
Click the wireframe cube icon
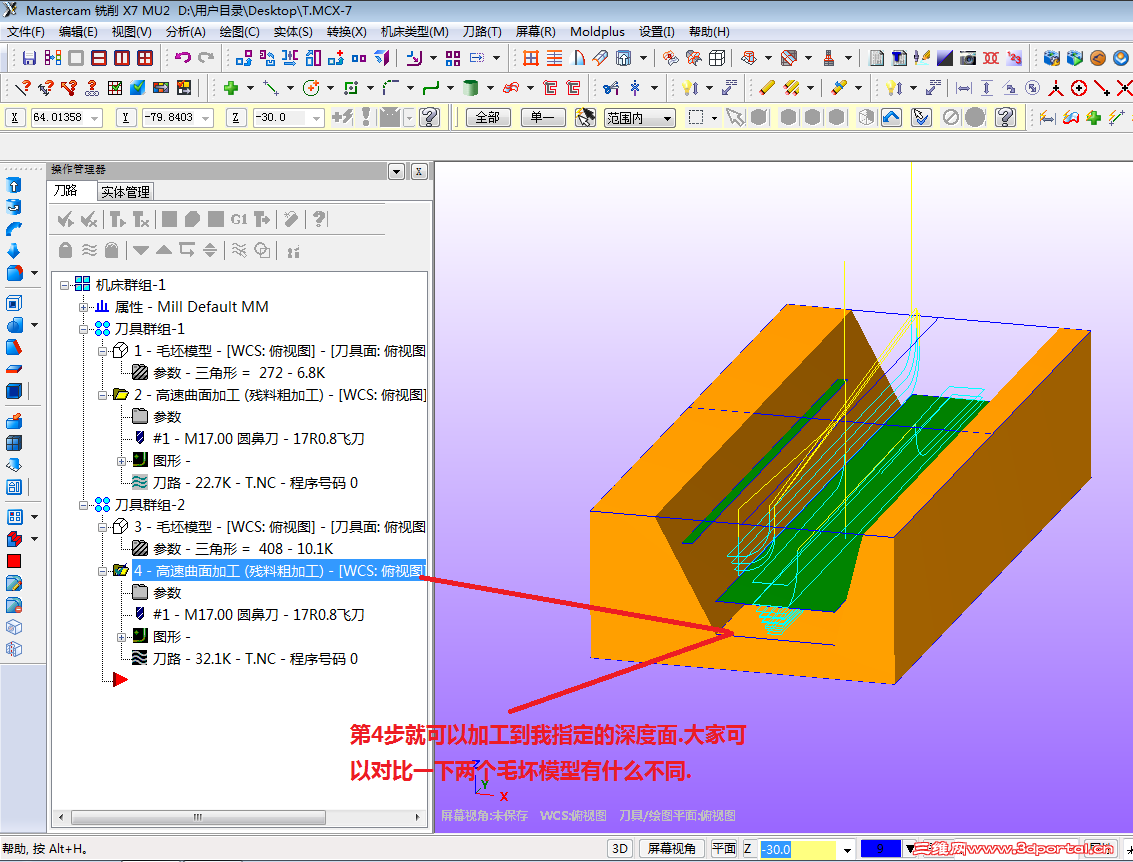717,58
